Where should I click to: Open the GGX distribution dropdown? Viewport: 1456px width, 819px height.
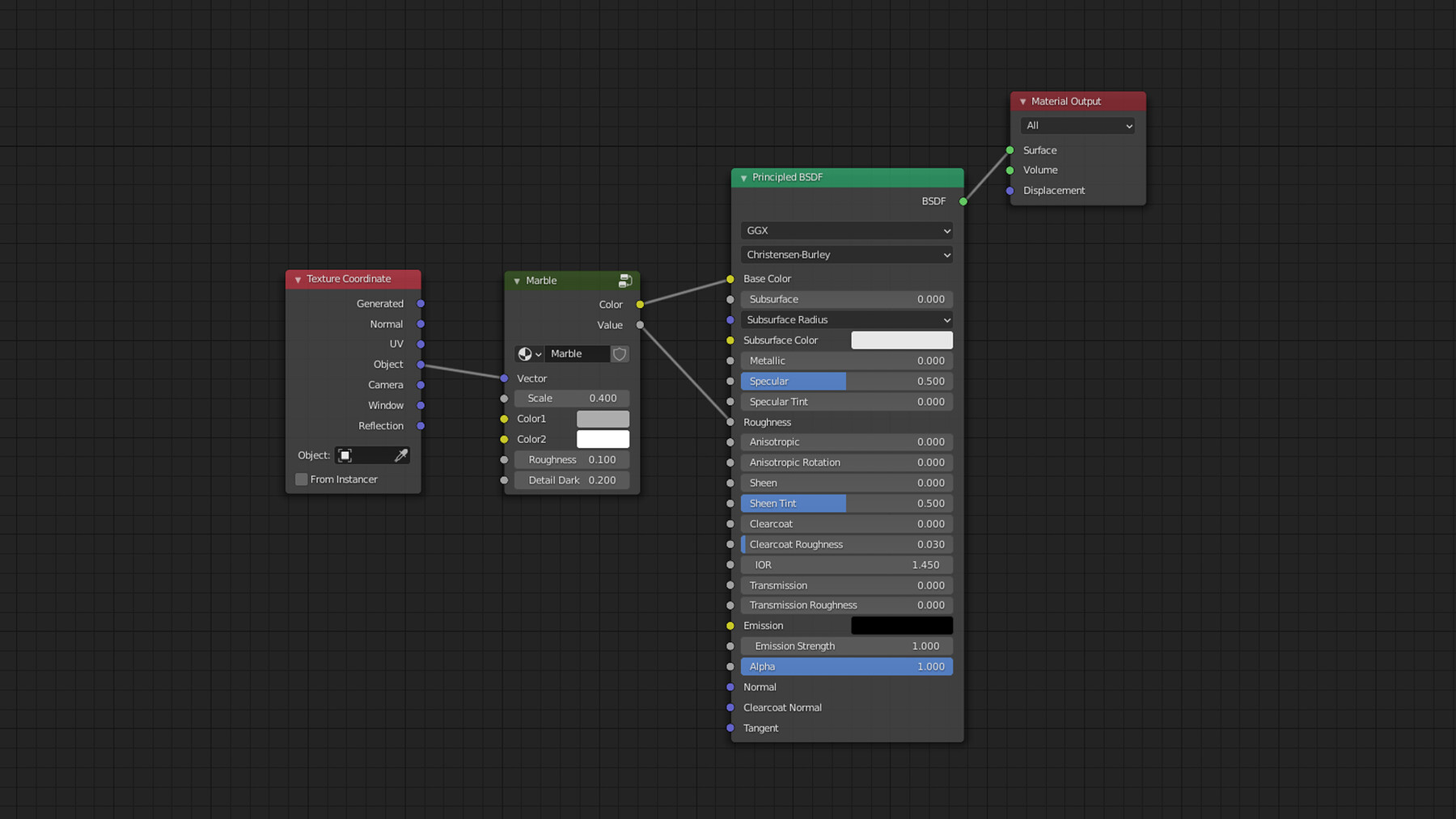(846, 230)
